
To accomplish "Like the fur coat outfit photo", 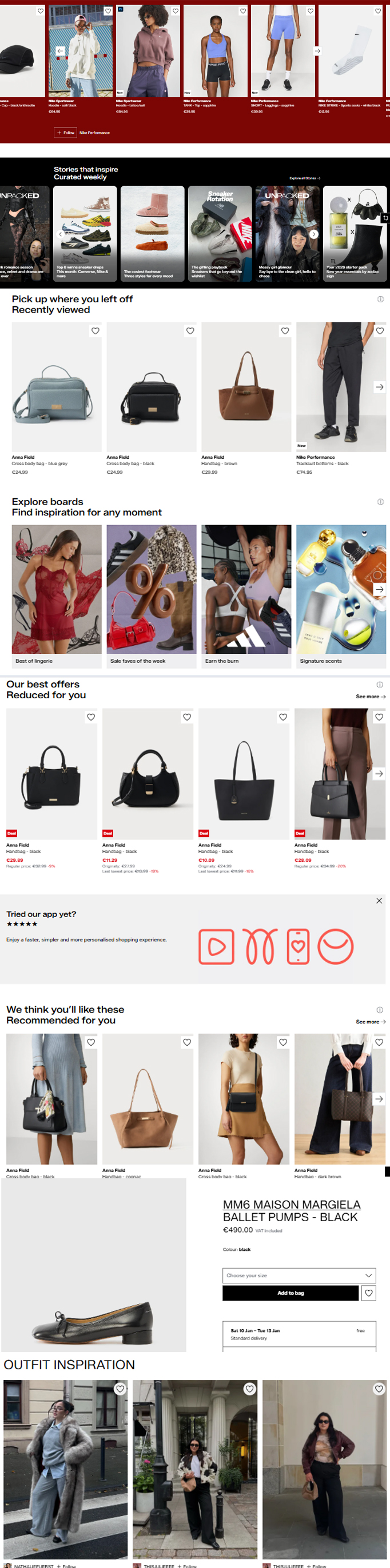I will click(120, 1389).
